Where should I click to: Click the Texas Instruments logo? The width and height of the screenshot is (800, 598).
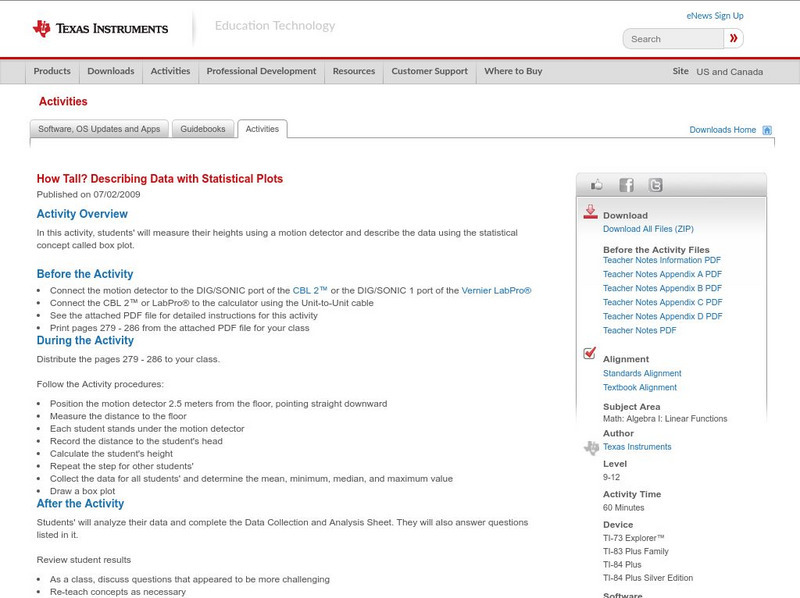tap(101, 29)
